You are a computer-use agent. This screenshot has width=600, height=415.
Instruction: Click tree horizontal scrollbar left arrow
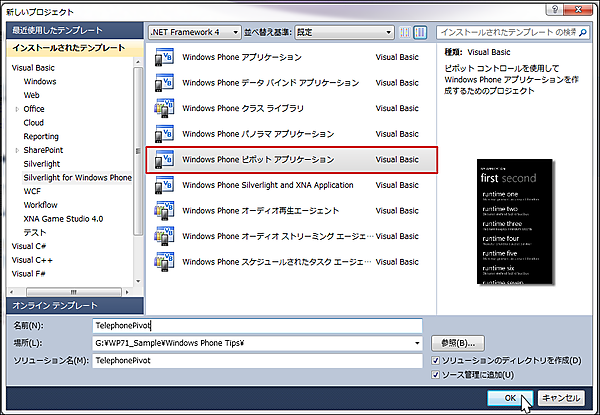point(11,292)
